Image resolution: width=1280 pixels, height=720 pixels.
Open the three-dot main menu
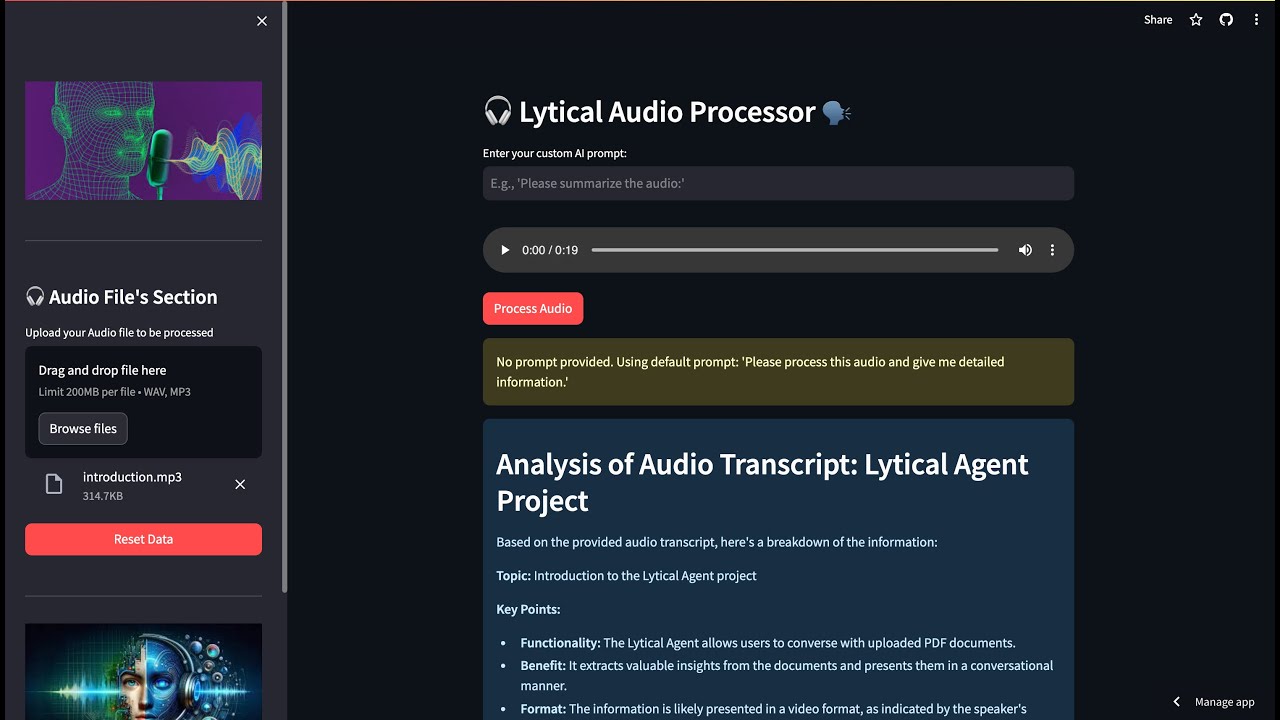click(1256, 20)
